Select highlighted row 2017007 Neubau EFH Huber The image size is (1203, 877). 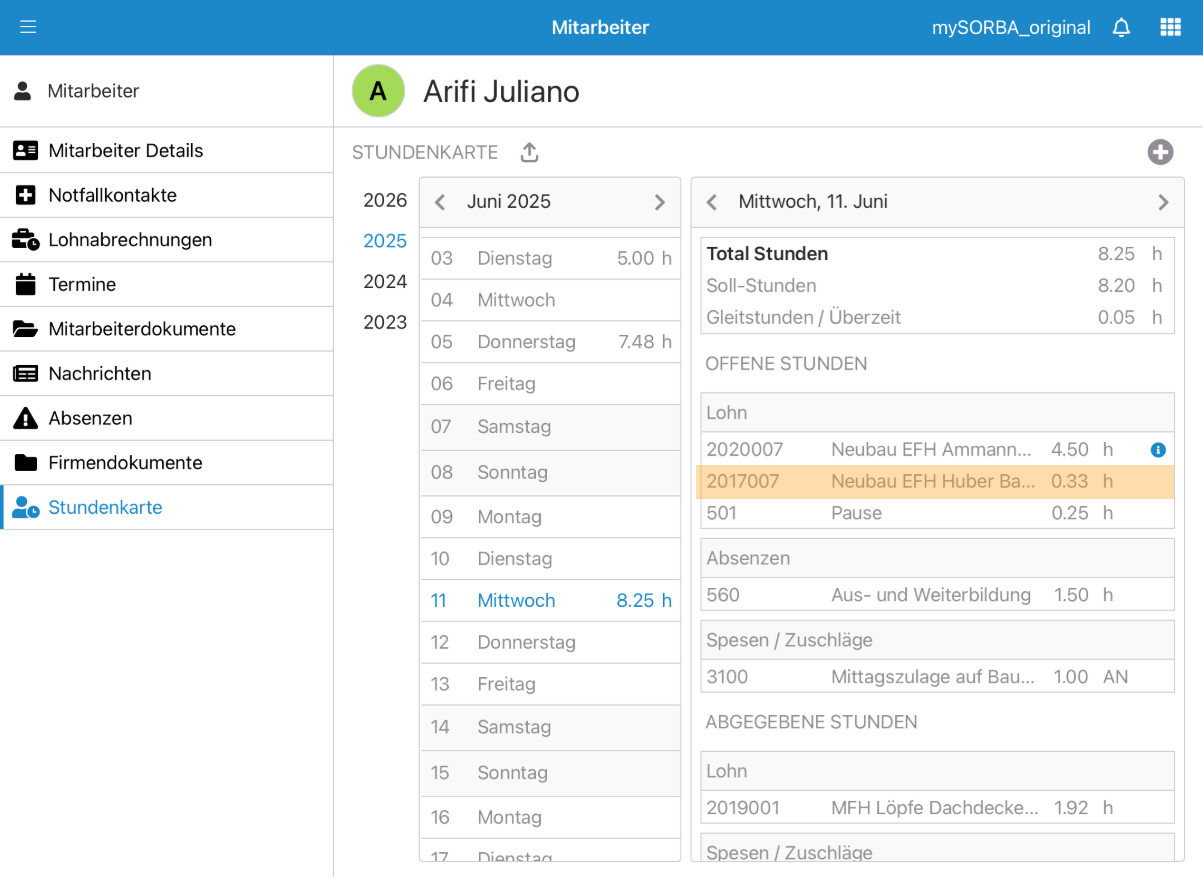935,481
